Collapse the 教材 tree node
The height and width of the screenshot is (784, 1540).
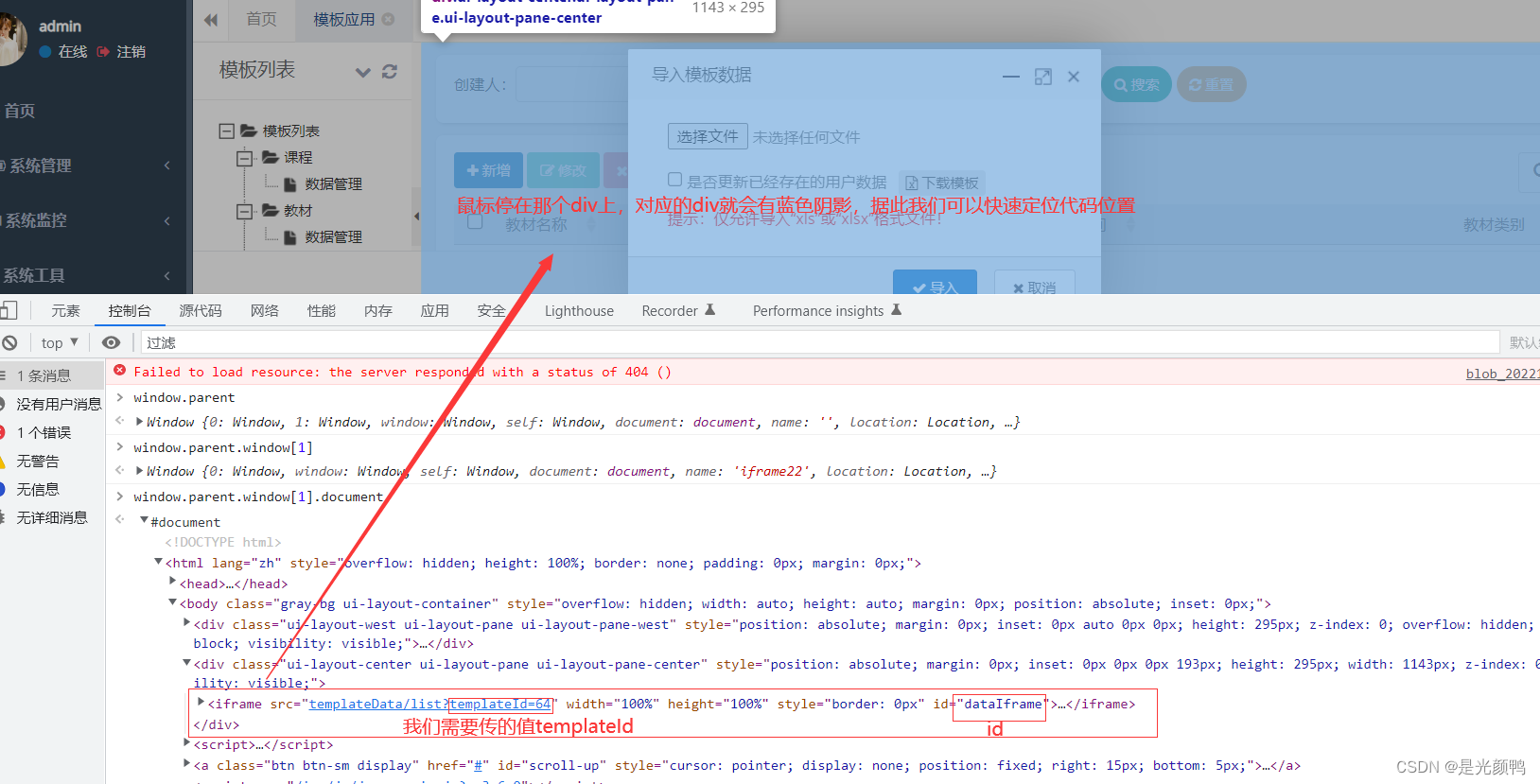(x=244, y=210)
